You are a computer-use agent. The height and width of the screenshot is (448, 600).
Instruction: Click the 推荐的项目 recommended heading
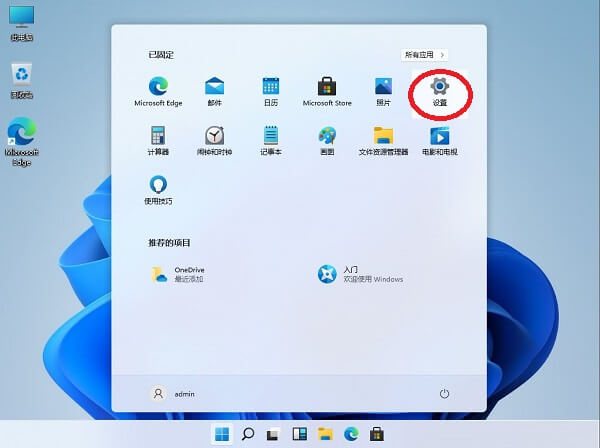click(169, 243)
